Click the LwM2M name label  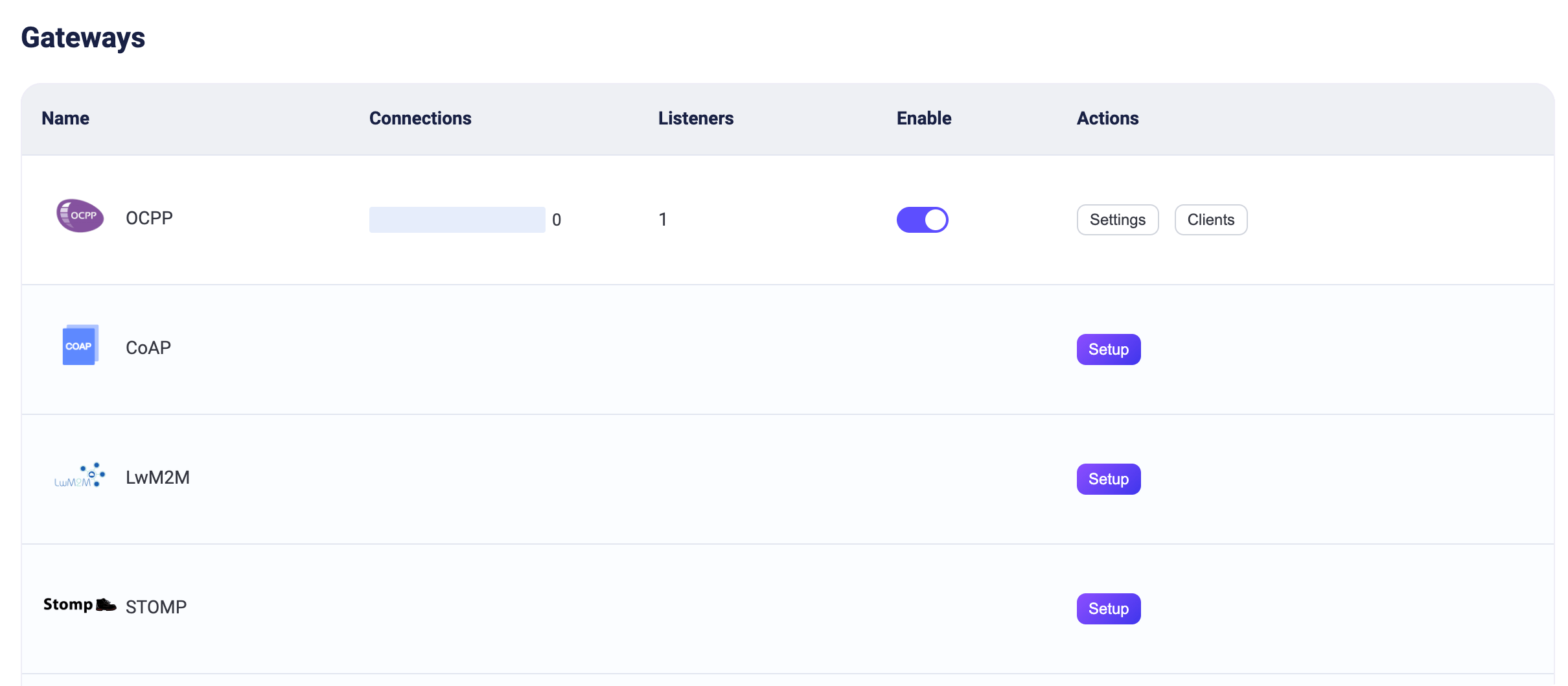coord(157,478)
